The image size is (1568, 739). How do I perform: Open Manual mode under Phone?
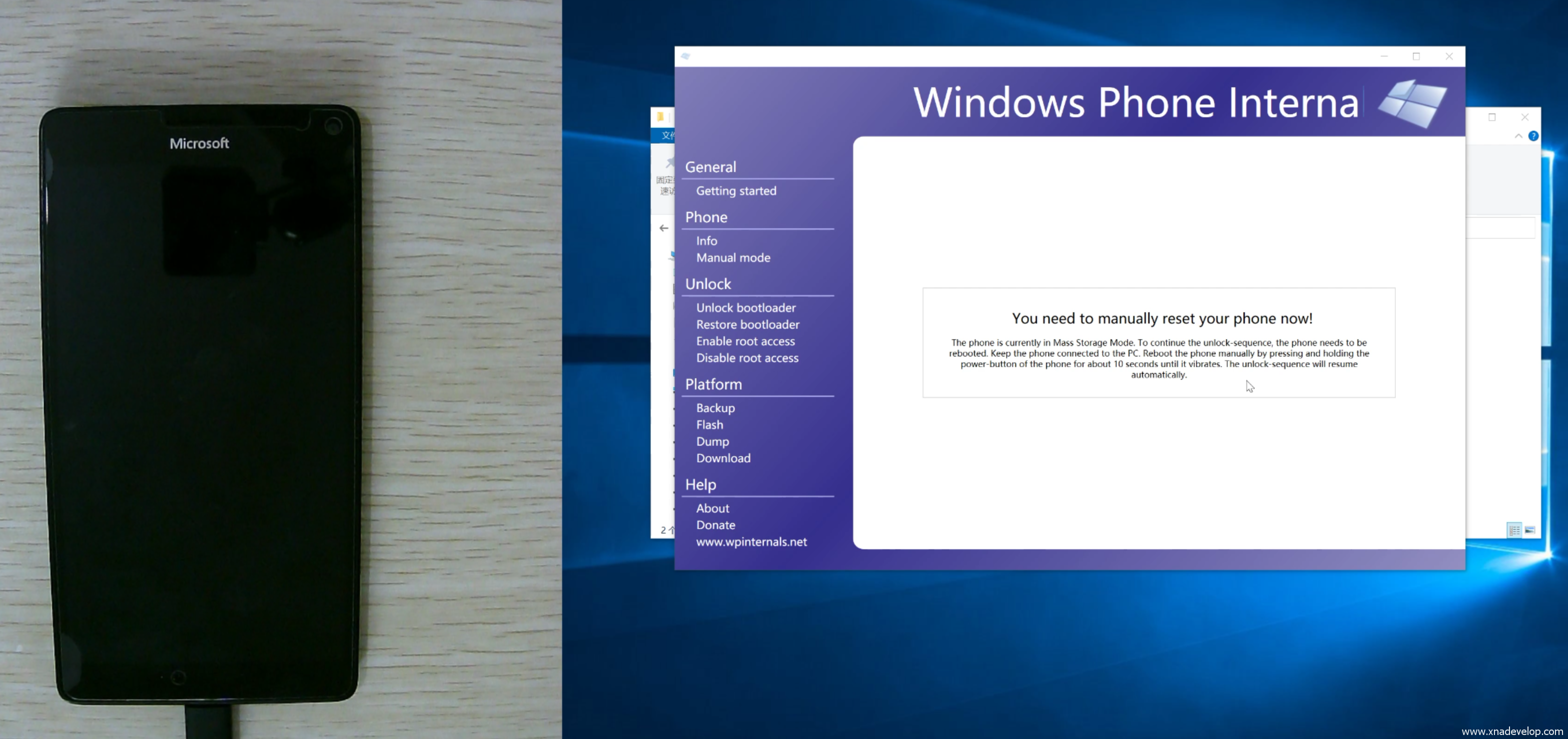tap(733, 257)
